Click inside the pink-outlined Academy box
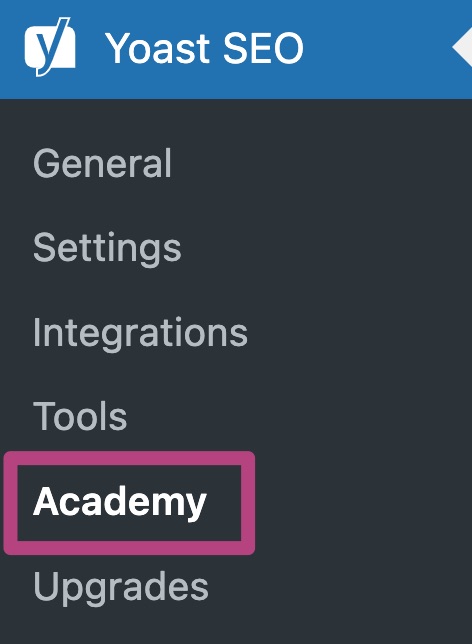Screen dimensions: 472x644 click(129, 503)
